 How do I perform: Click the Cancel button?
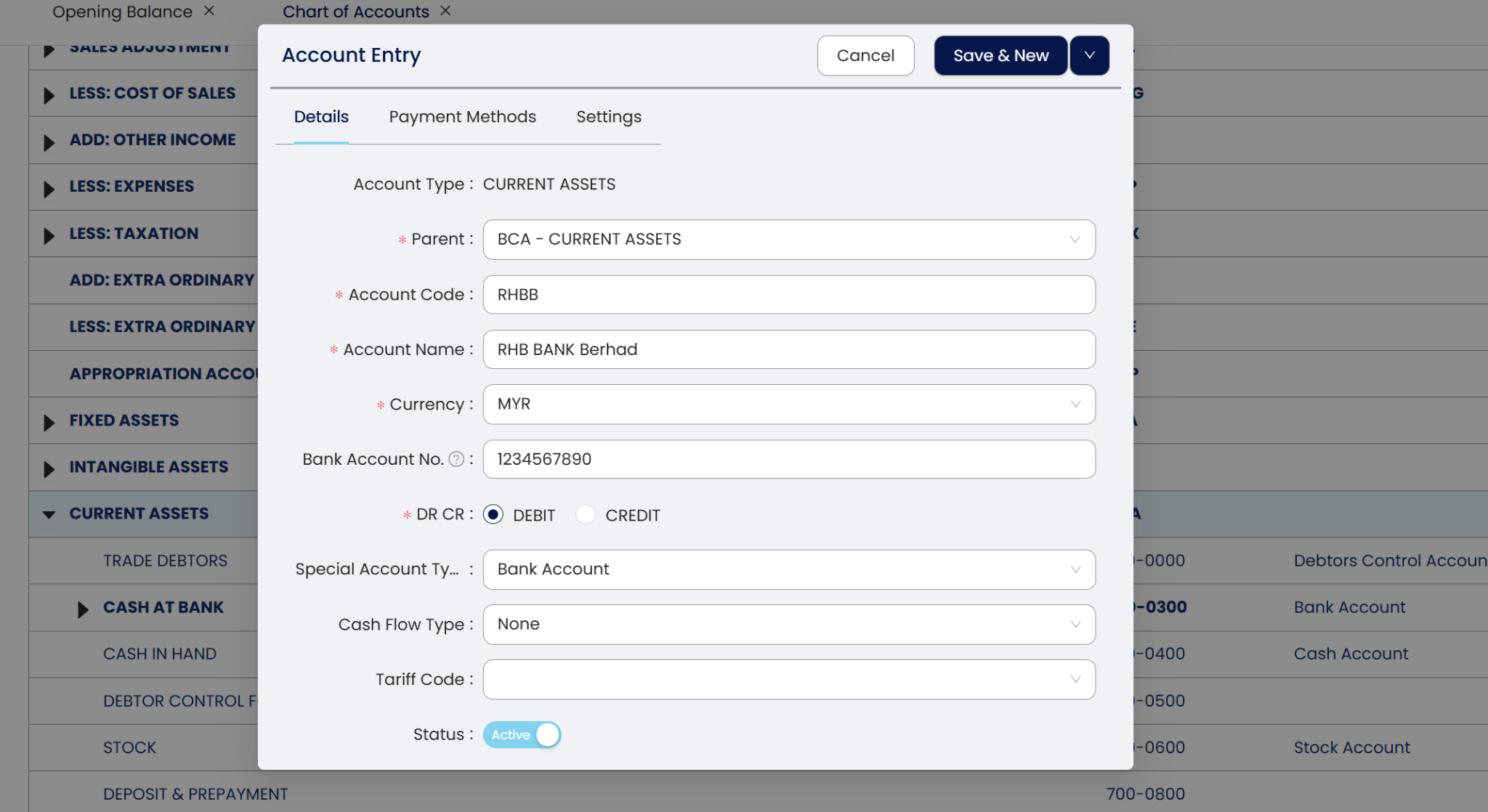pyautogui.click(x=865, y=55)
